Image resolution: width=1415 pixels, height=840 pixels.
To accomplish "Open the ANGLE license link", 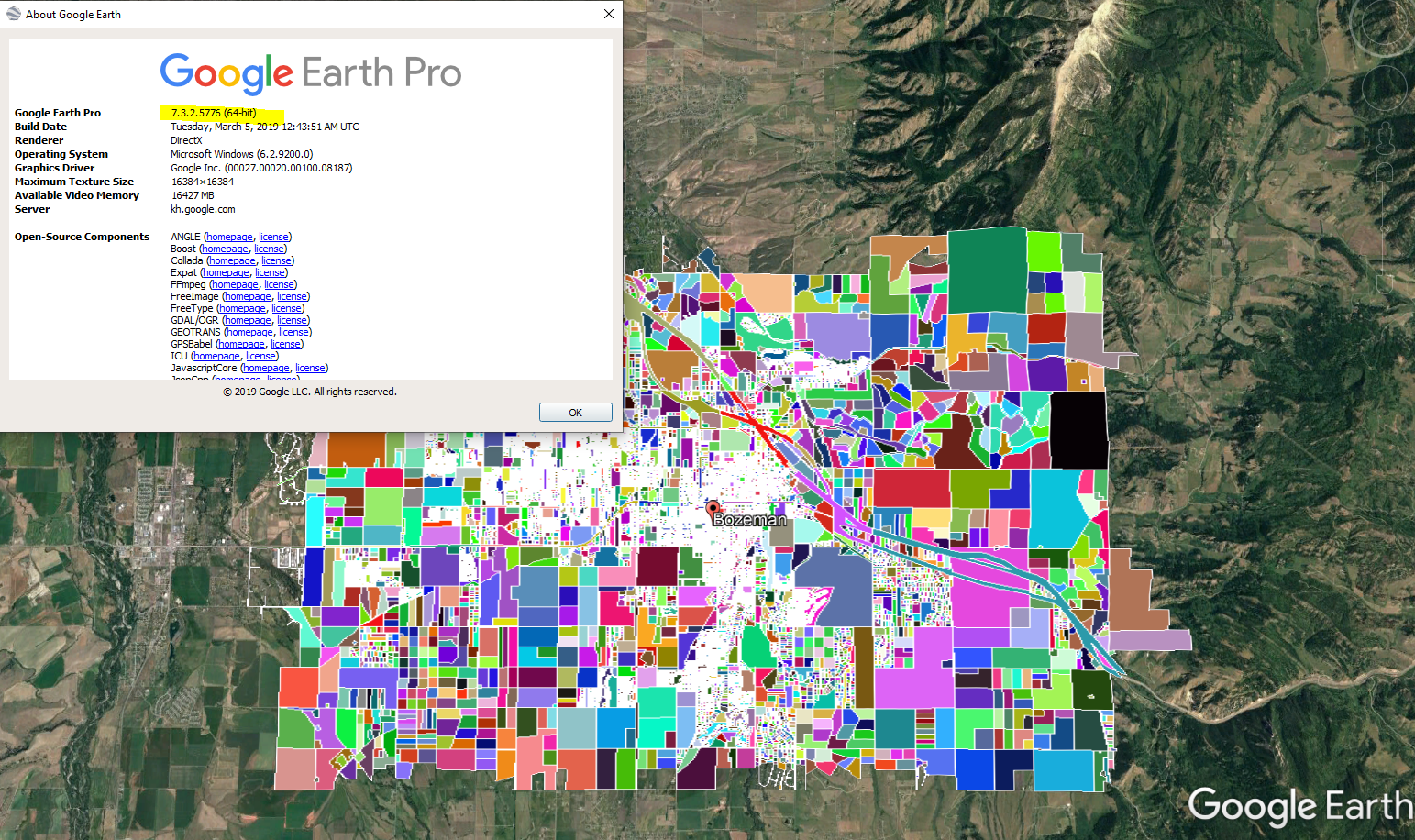I will point(273,237).
